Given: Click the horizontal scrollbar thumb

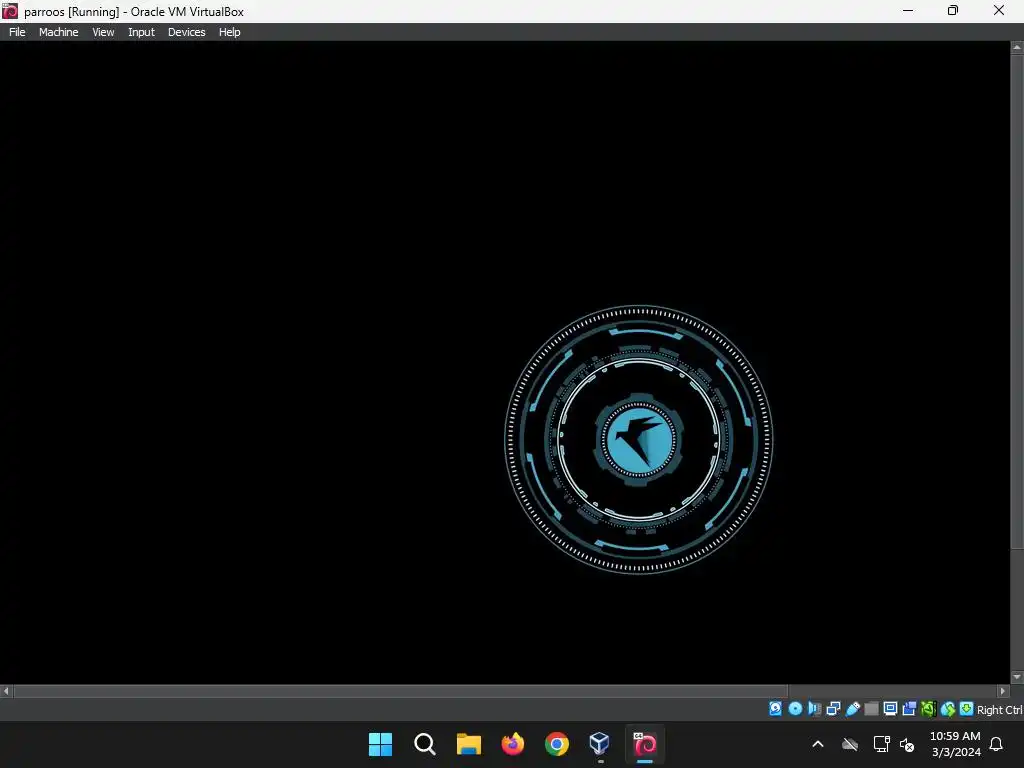Looking at the screenshot, I should 400,691.
